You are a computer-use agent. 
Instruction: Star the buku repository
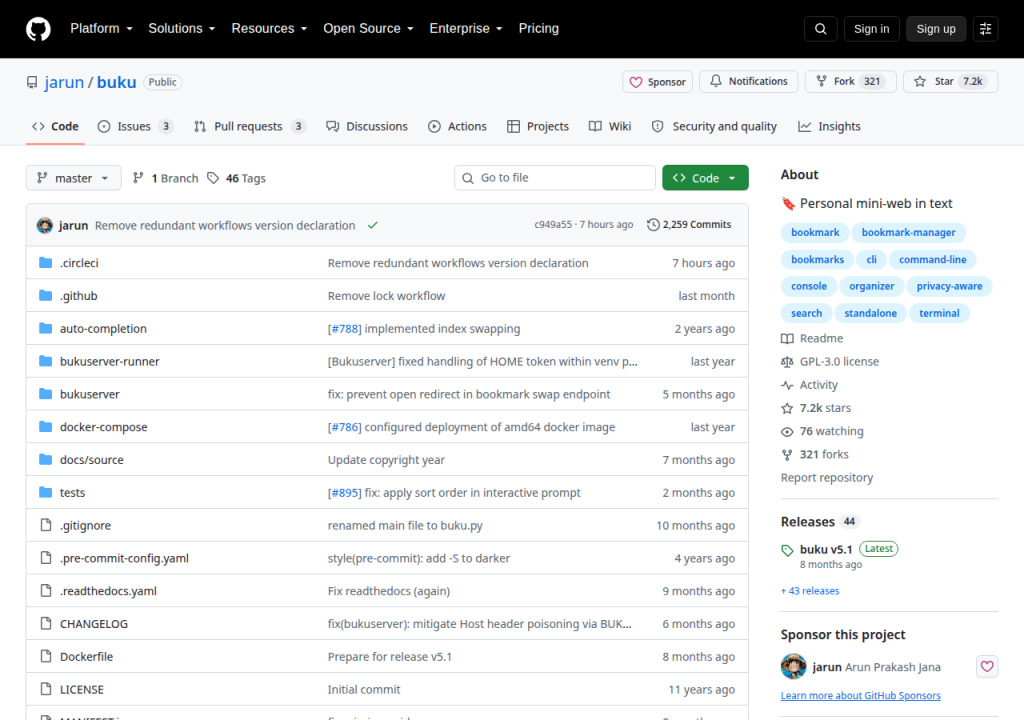coord(950,82)
